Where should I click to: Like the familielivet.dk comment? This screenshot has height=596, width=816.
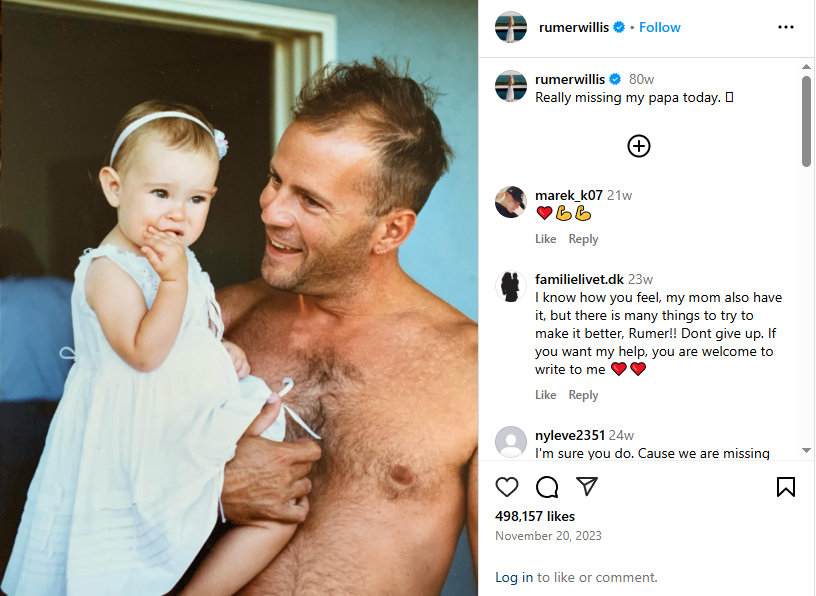[x=545, y=395]
